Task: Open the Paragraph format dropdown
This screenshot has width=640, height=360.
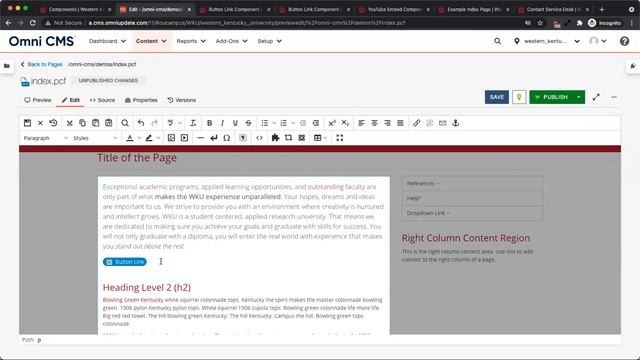Action: [45, 138]
